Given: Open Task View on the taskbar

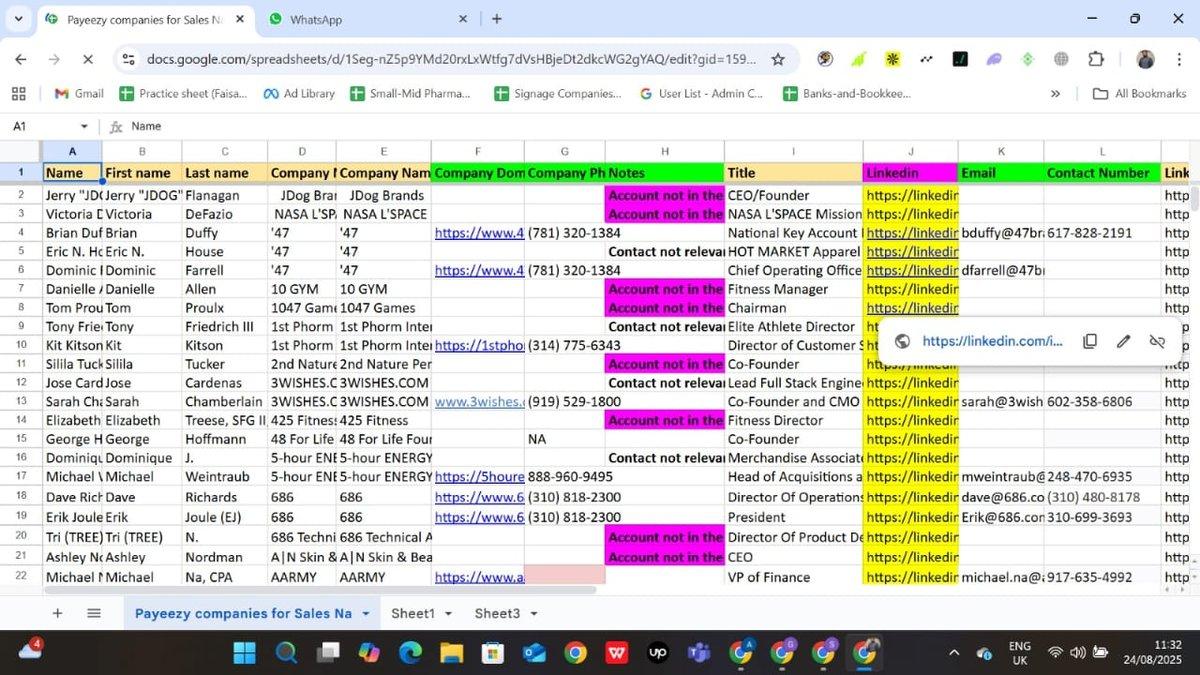Looking at the screenshot, I should pyautogui.click(x=328, y=653).
